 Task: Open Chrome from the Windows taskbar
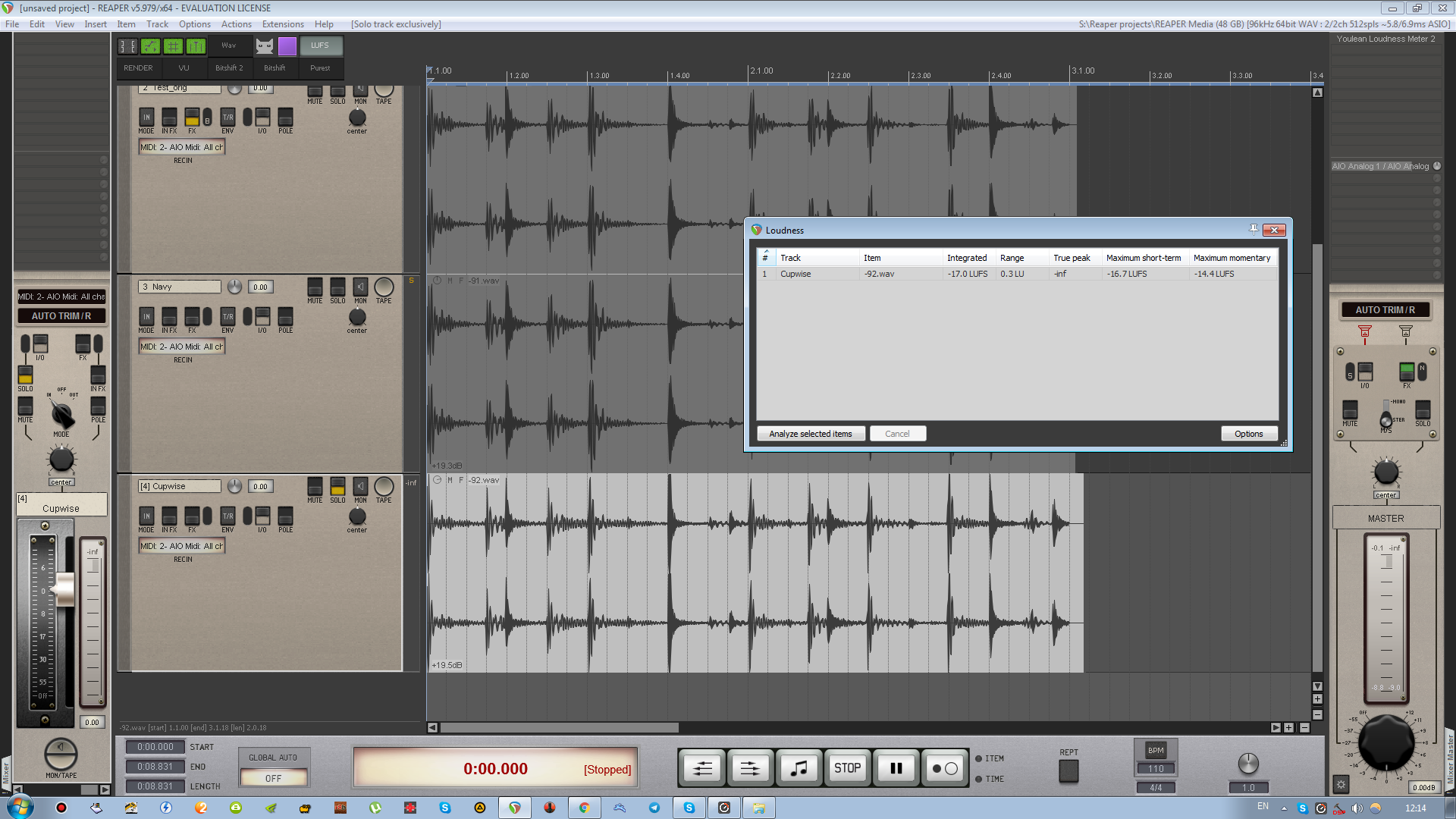point(584,808)
